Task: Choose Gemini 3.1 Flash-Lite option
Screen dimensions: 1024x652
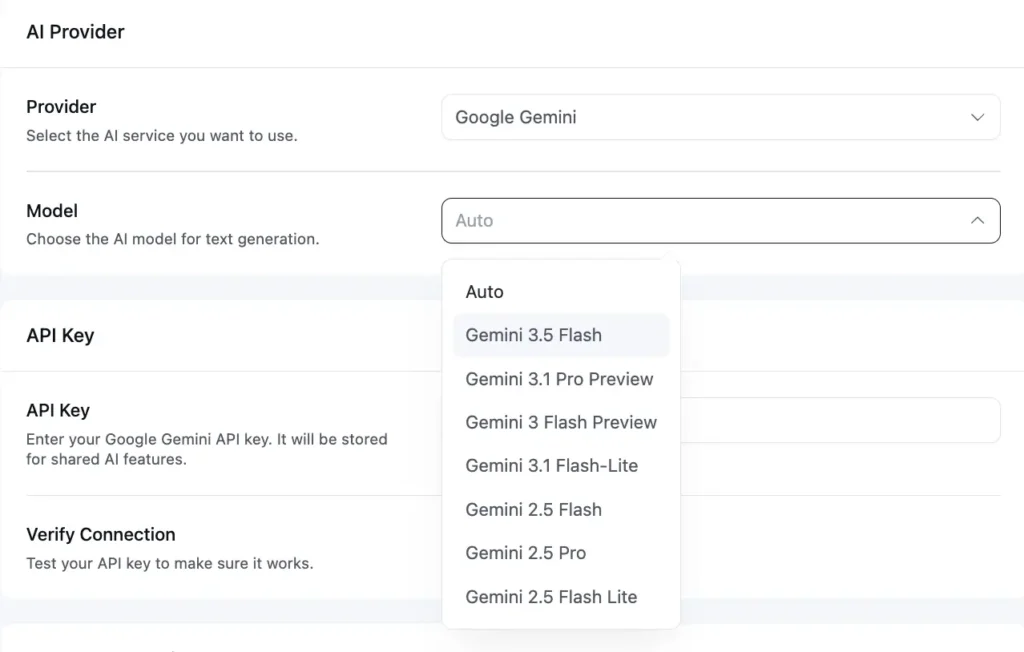Action: [x=561, y=466]
